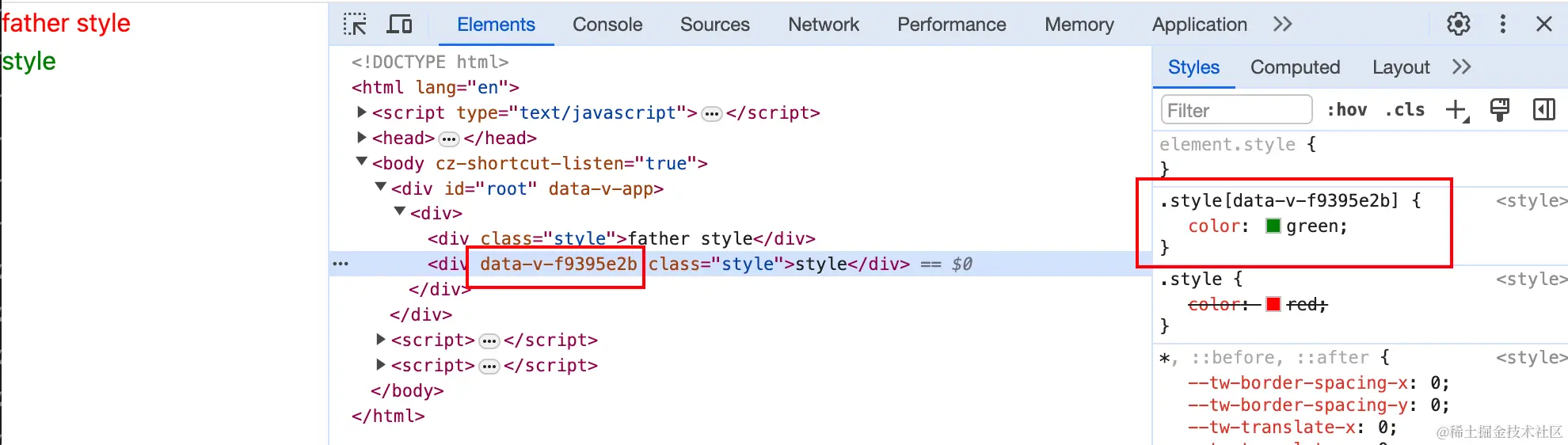Click the red 'father style' page text
Viewport: 1568px width, 445px height.
pyautogui.click(x=67, y=23)
